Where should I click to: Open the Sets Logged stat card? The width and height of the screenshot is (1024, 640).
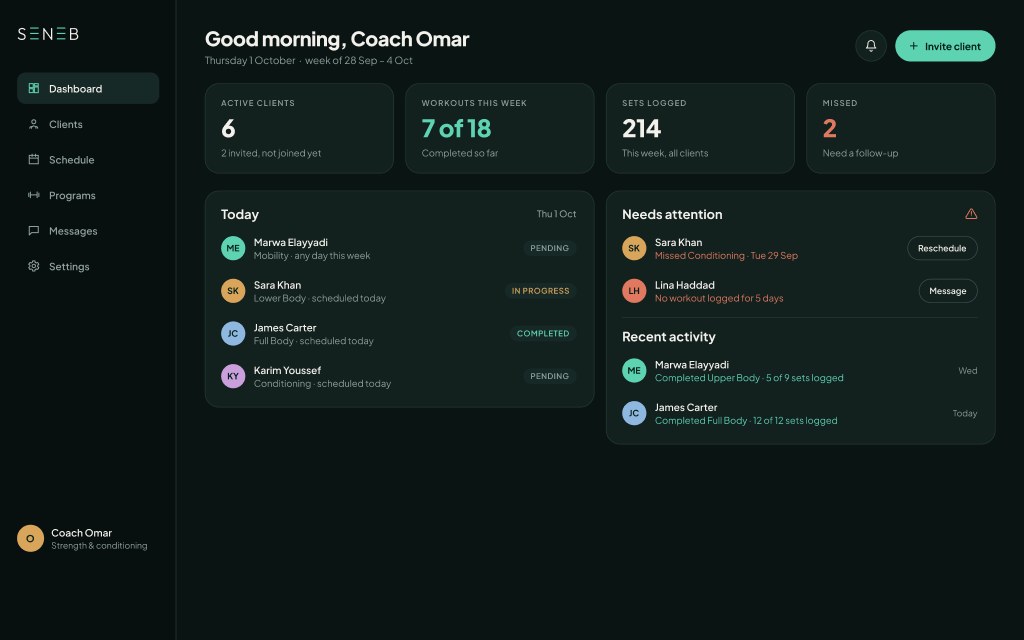(700, 128)
